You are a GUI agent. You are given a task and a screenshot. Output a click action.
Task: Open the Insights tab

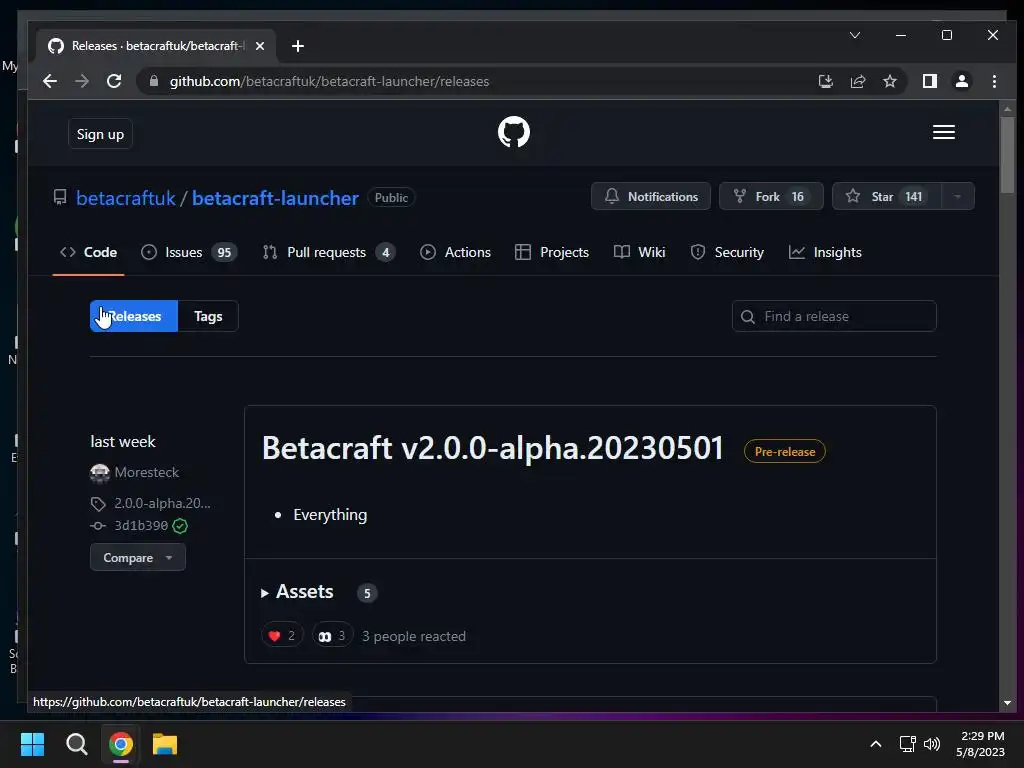coord(825,252)
